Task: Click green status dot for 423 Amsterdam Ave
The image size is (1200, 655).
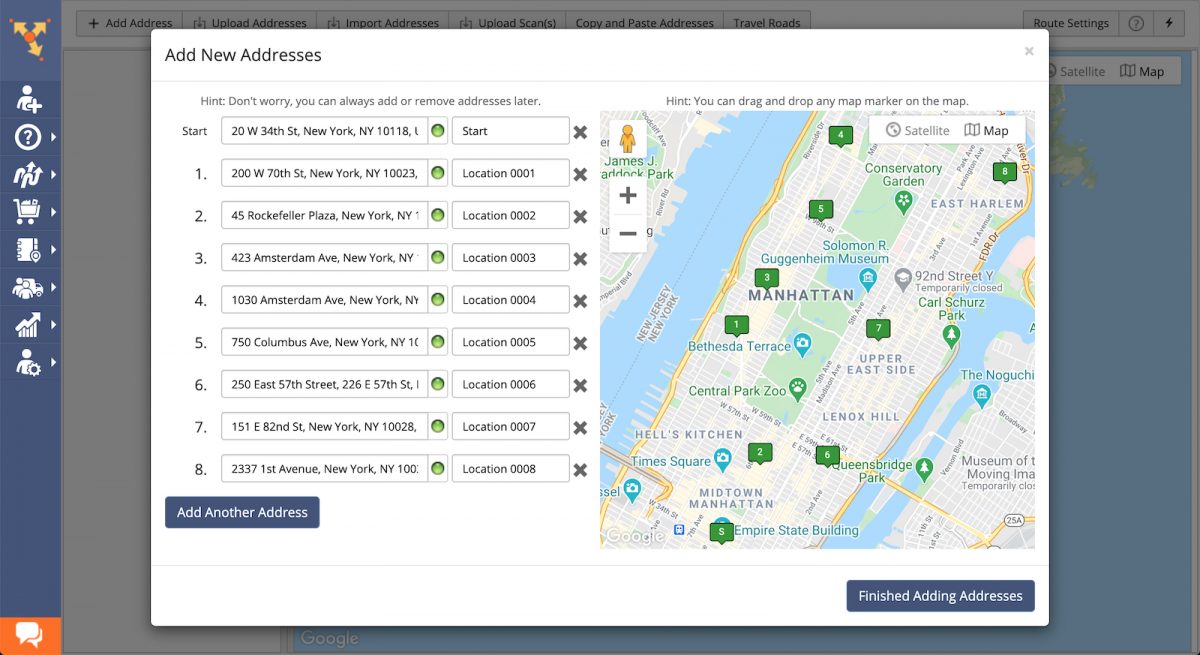Action: [x=437, y=258]
